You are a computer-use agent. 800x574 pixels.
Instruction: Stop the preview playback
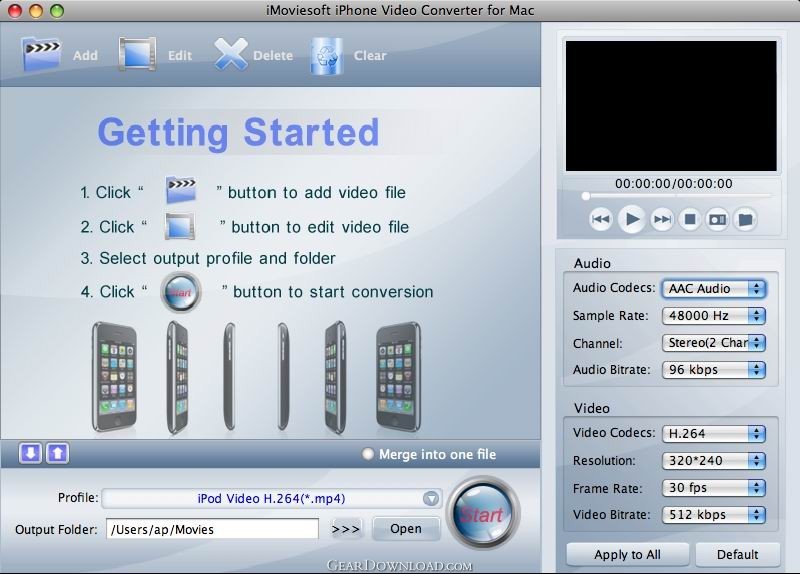[690, 219]
